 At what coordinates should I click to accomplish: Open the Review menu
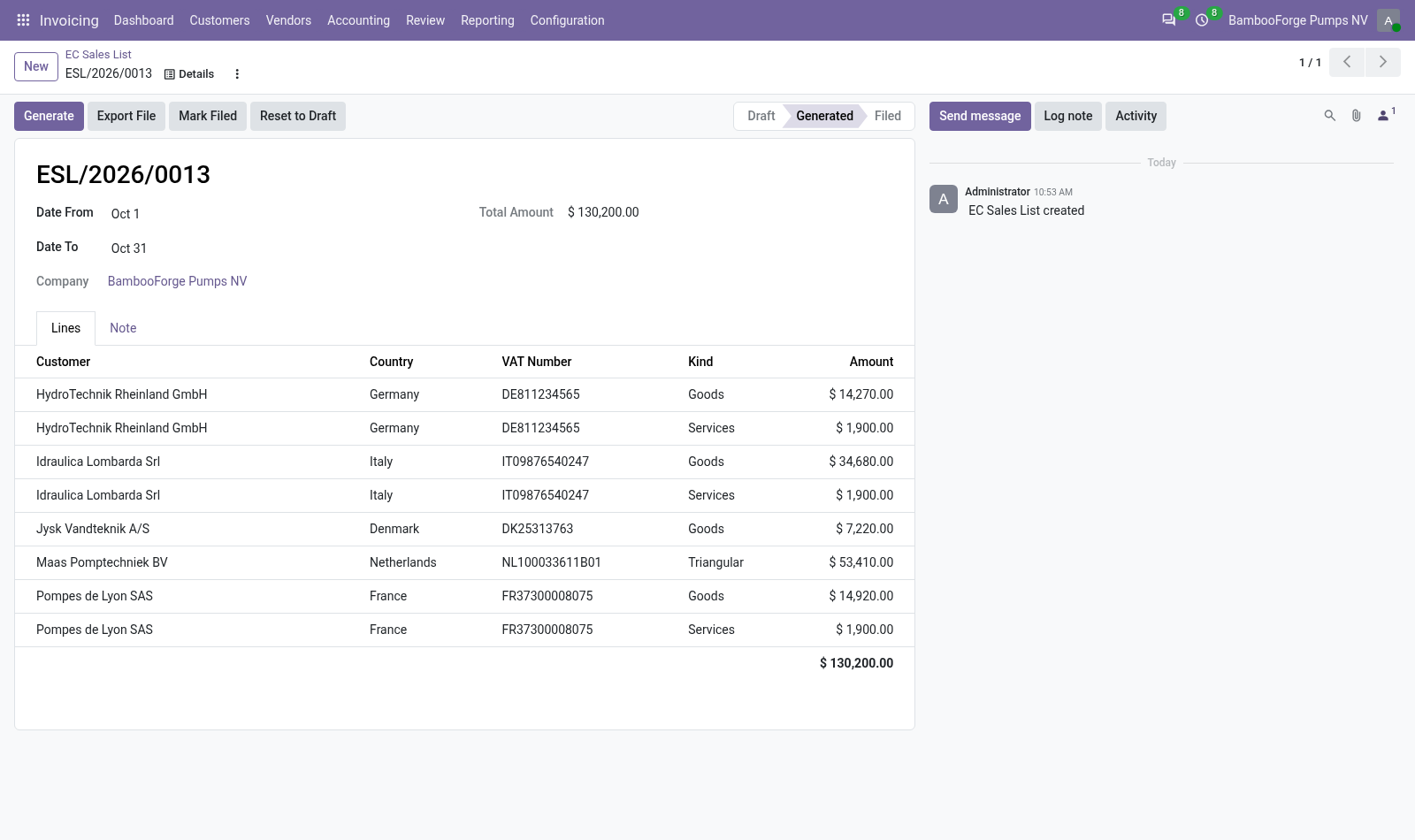425,20
